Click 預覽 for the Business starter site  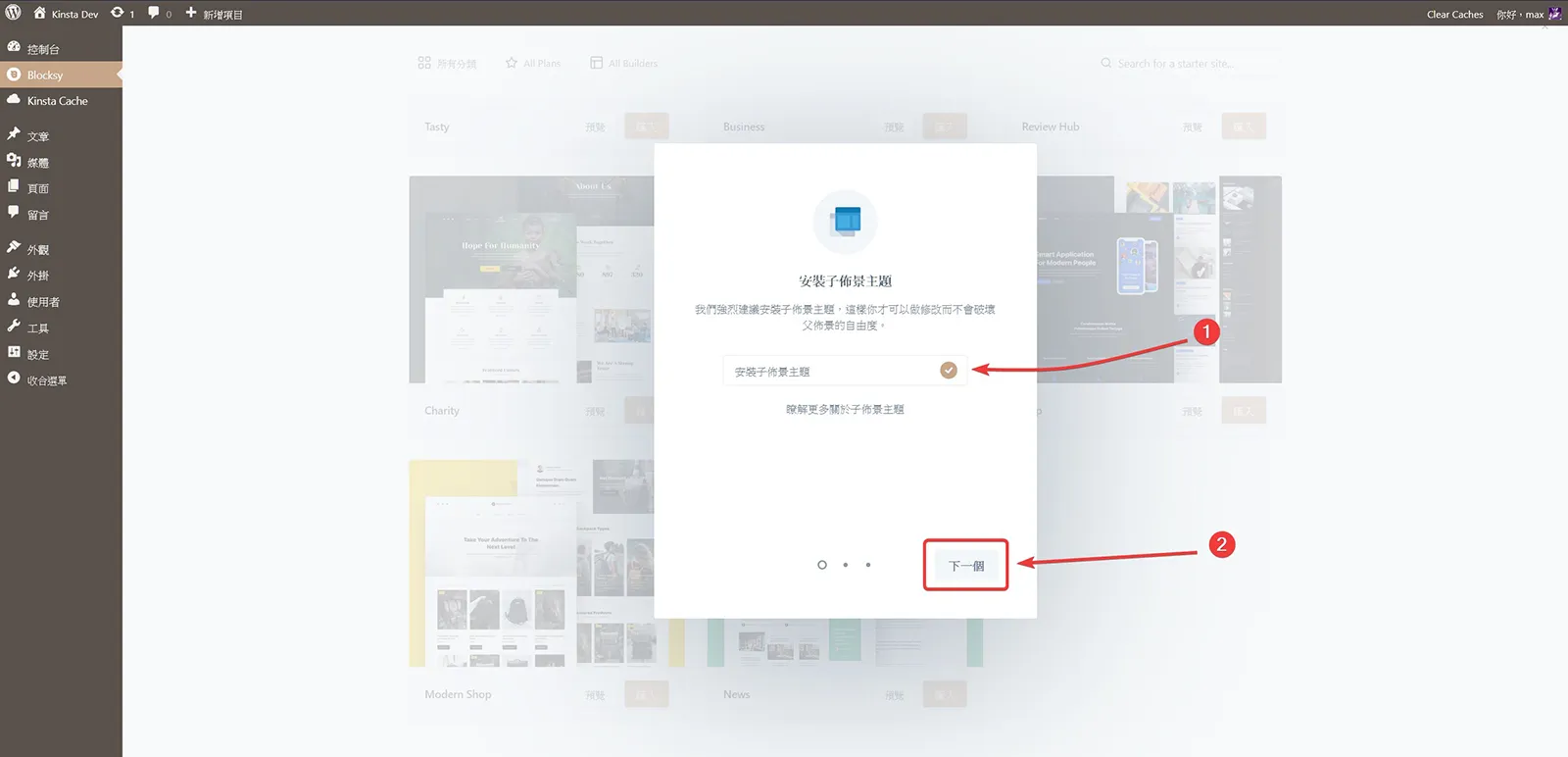click(894, 127)
